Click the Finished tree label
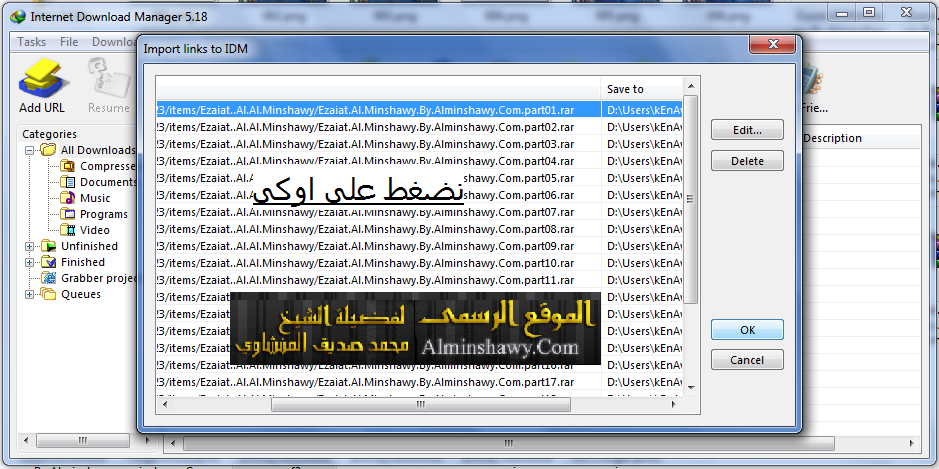Image resolution: width=939 pixels, height=469 pixels. click(83, 262)
